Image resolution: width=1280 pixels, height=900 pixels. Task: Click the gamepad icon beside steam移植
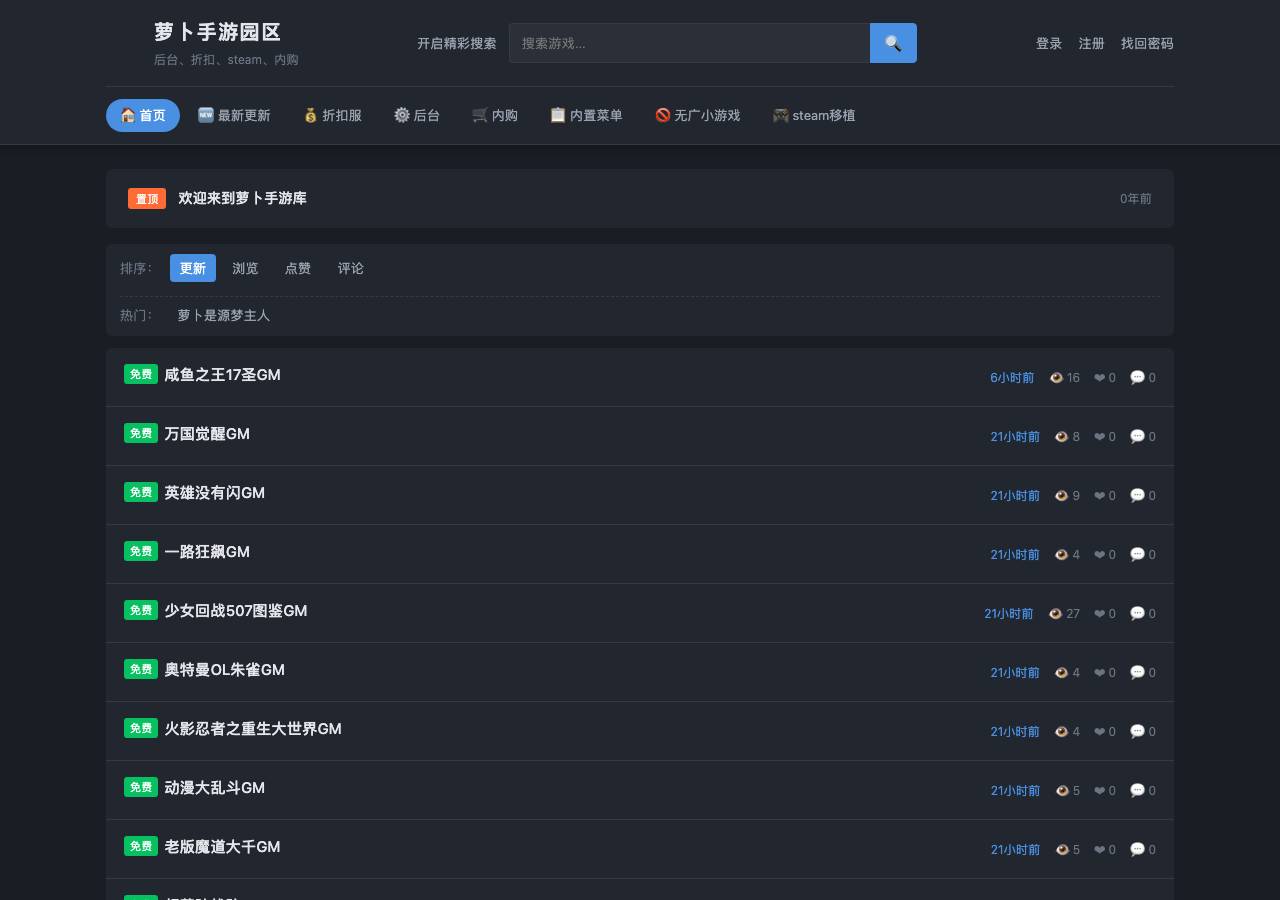(x=781, y=115)
